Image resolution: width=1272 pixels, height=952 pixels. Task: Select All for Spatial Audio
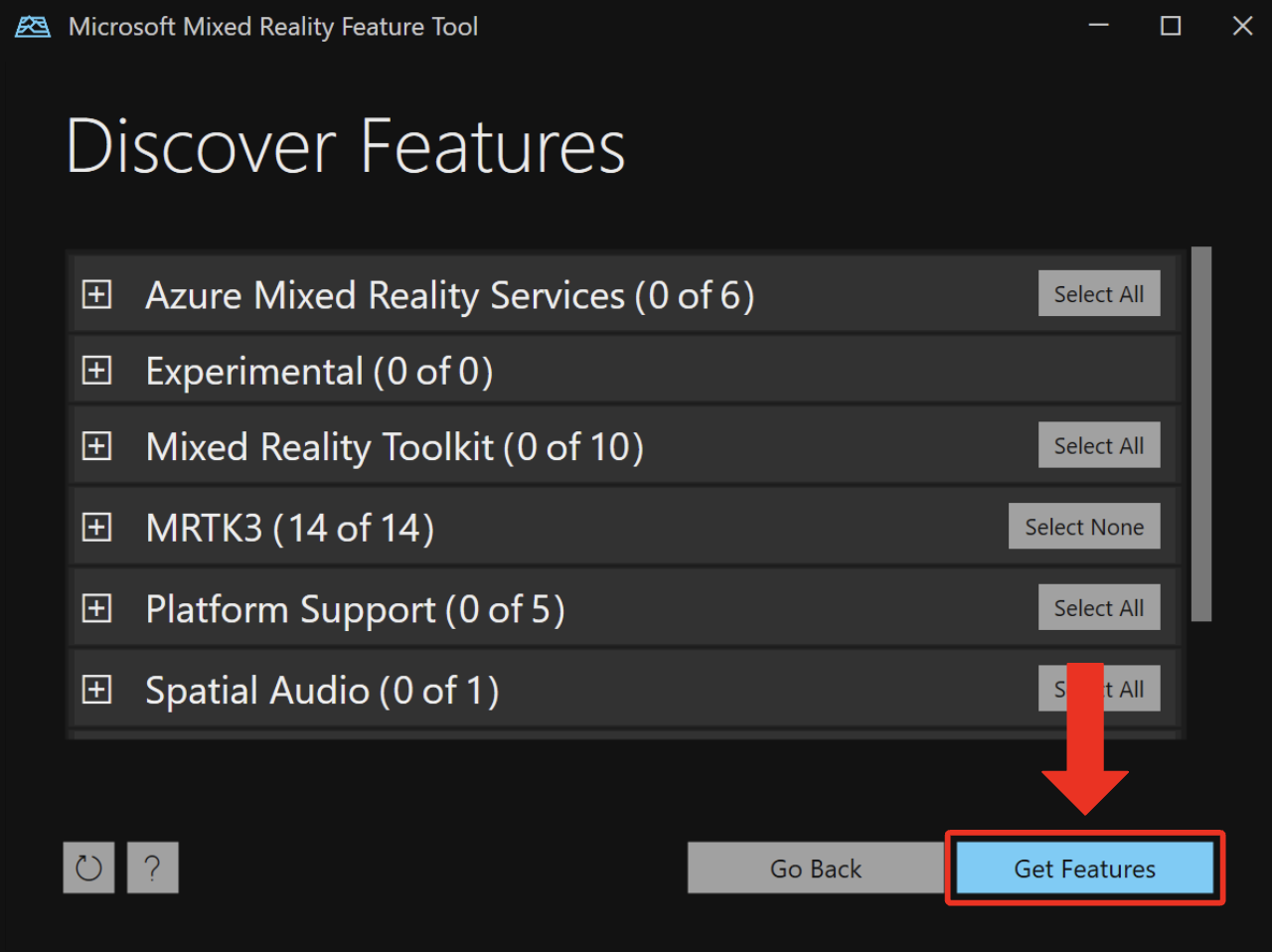point(1099,689)
